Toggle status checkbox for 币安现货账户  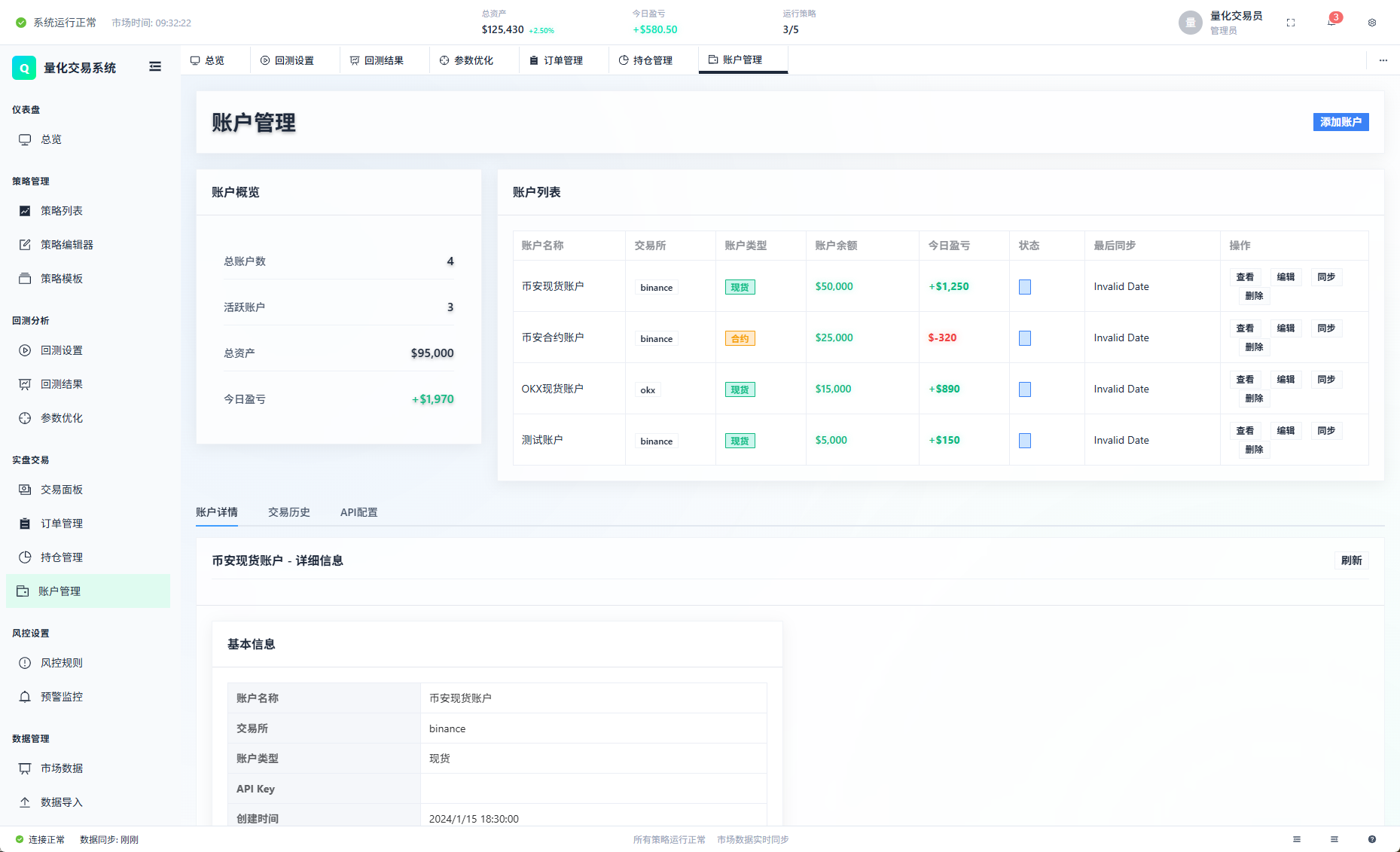pos(1025,287)
